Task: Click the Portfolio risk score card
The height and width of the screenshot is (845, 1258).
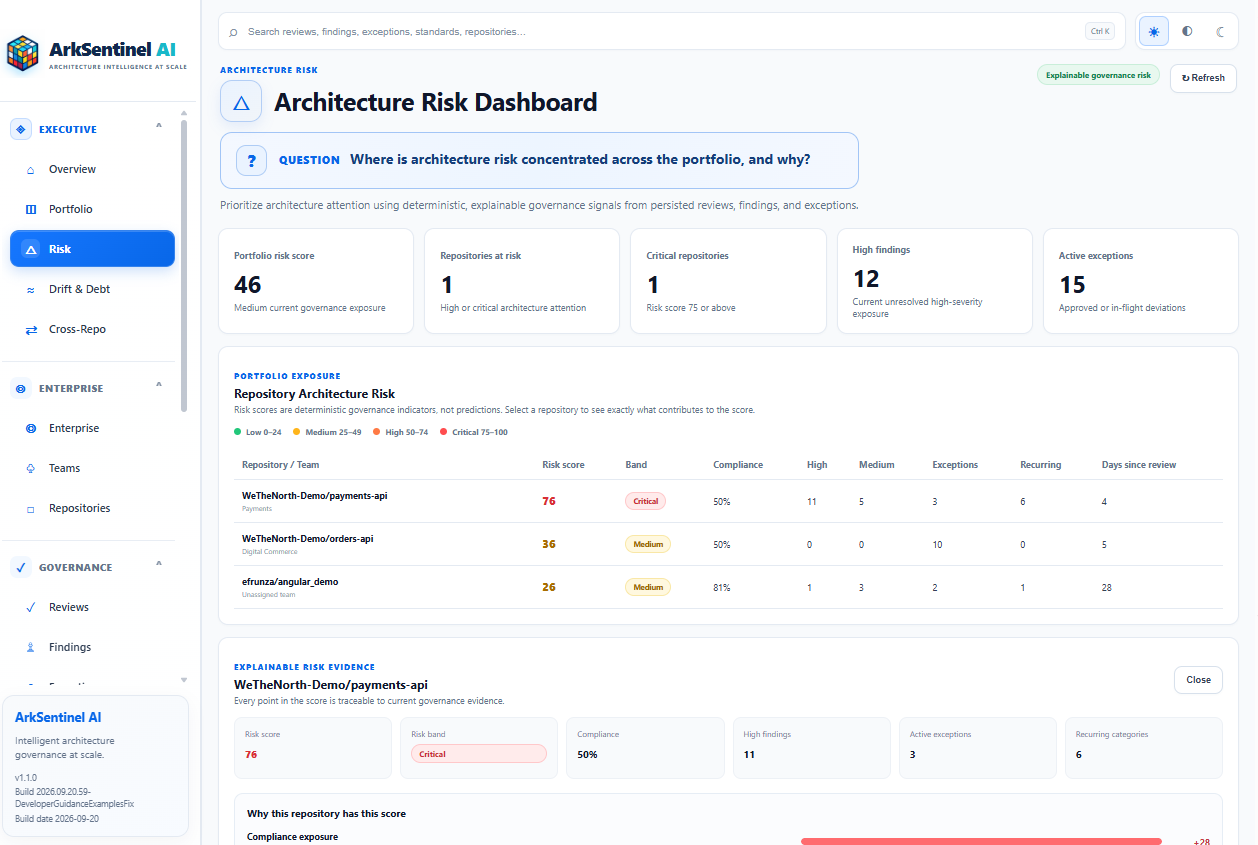Action: [x=316, y=281]
